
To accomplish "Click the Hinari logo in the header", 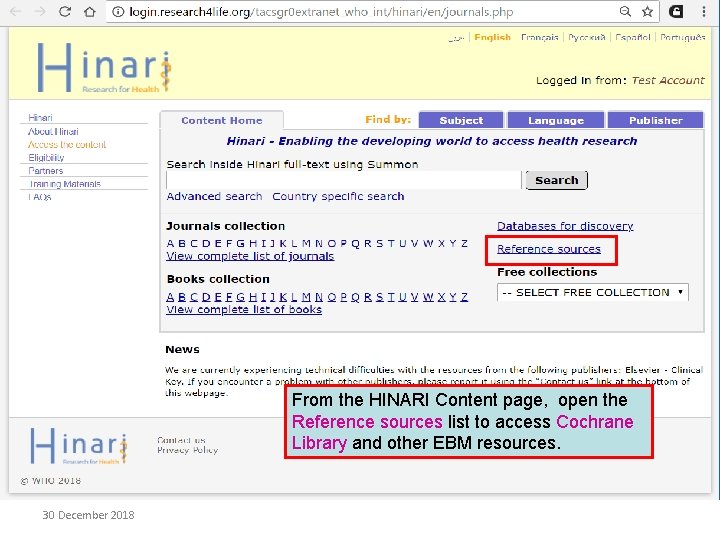I will pos(104,68).
